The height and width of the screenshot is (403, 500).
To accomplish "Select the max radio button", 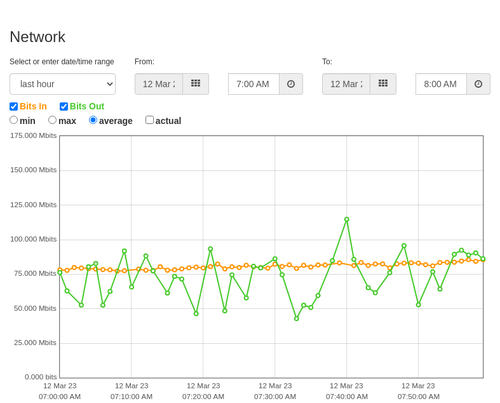I will click(x=52, y=120).
